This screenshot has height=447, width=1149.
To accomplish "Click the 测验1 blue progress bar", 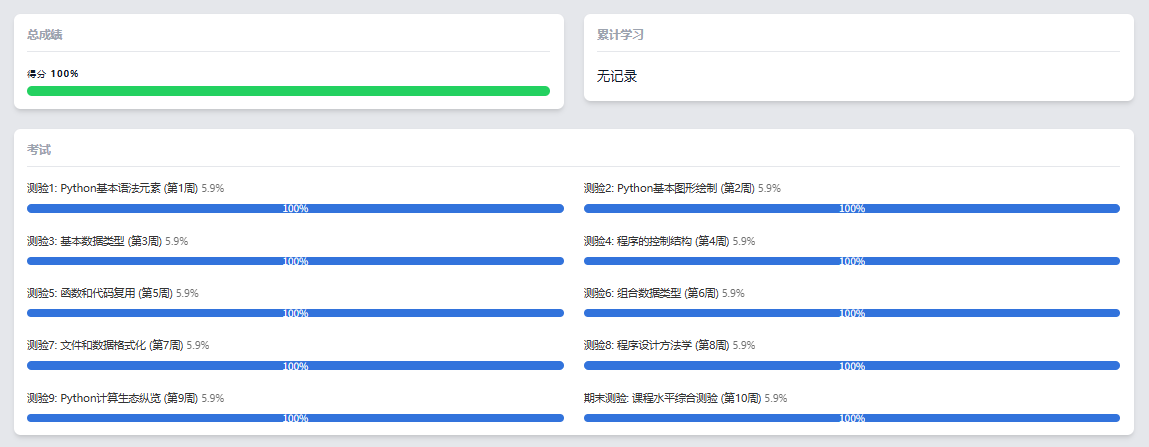I will (x=295, y=209).
